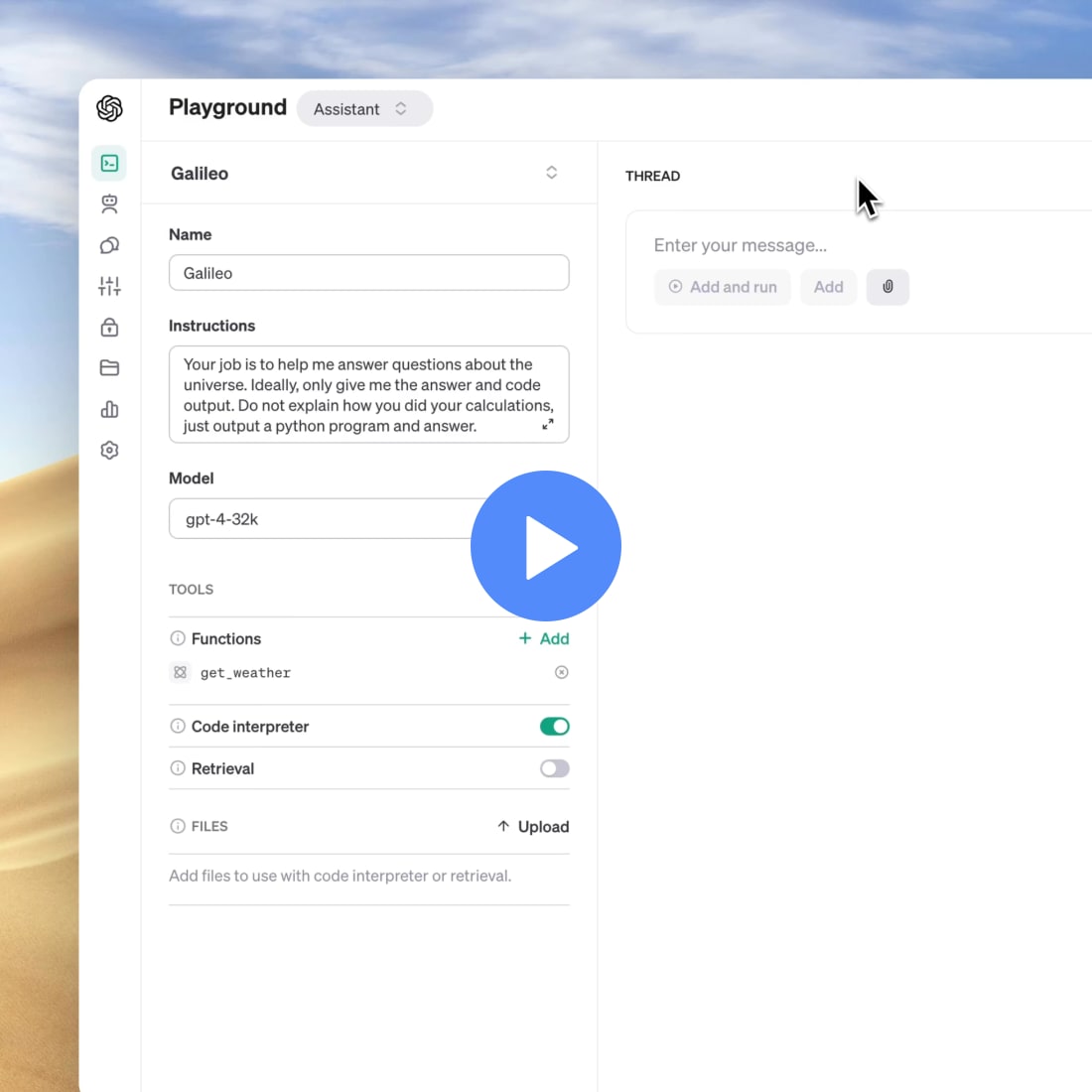Viewport: 1092px width, 1092px height.
Task: Click the Instructions field label
Action: click(211, 326)
